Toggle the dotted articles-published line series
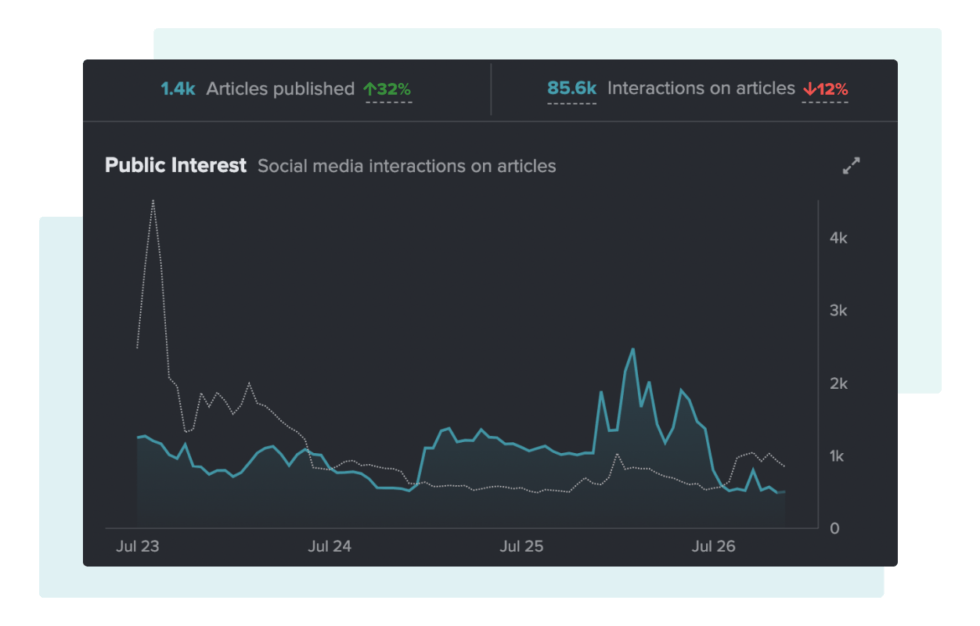Viewport: 980px width, 626px height. pos(250,384)
